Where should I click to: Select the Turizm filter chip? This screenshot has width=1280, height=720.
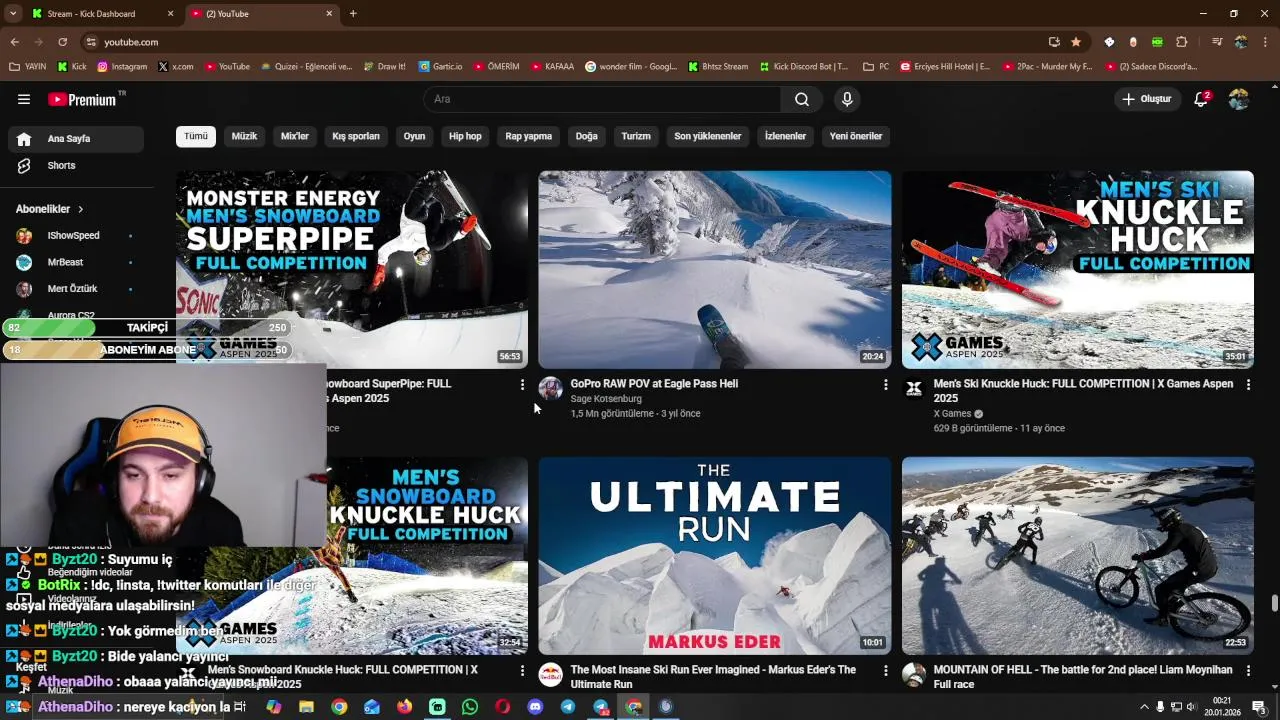coord(636,136)
